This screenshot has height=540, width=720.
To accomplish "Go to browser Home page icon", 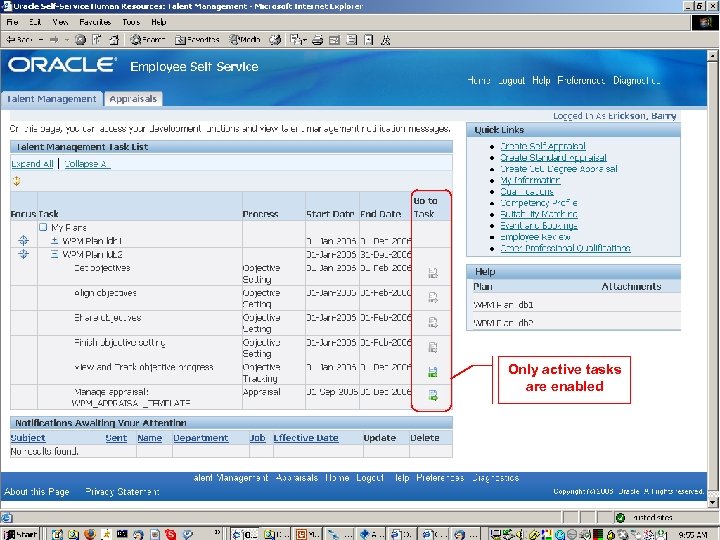I will pos(114,40).
